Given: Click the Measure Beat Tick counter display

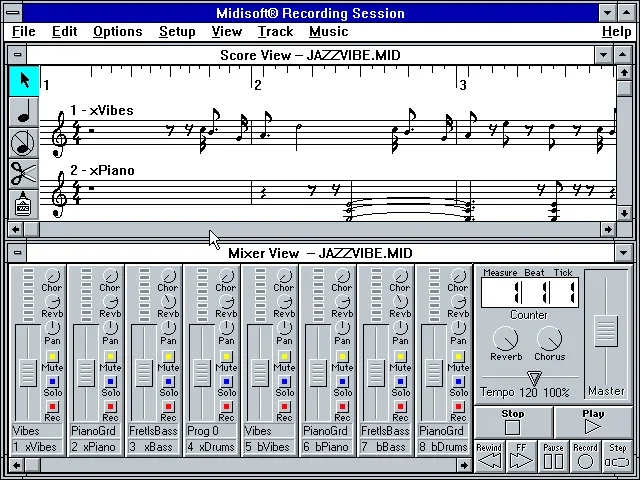Looking at the screenshot, I should pyautogui.click(x=530, y=293).
